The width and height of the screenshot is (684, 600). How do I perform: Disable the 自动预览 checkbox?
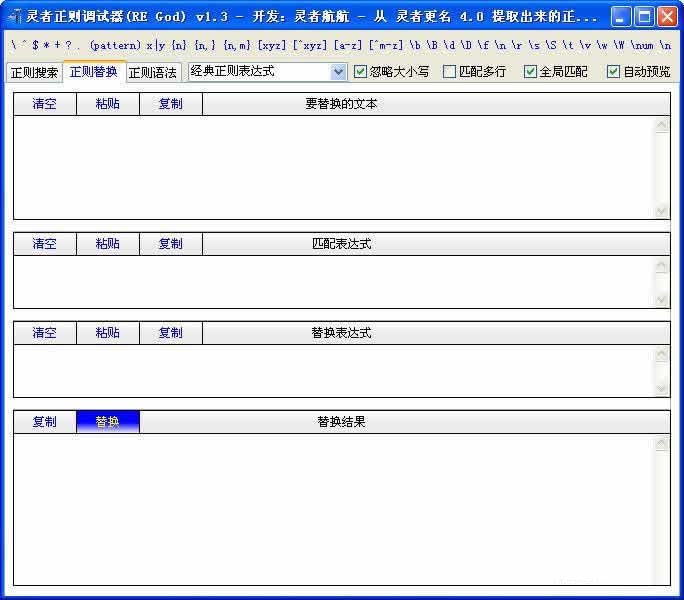tap(613, 72)
